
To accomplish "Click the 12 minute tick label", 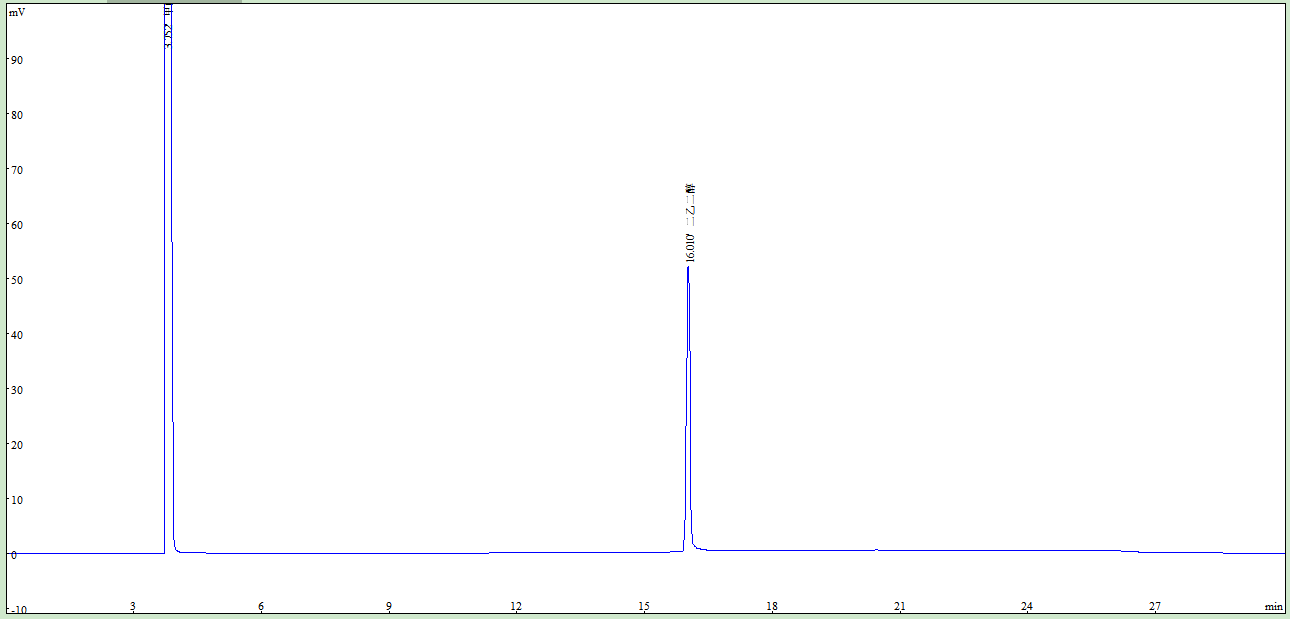I will pos(516,607).
